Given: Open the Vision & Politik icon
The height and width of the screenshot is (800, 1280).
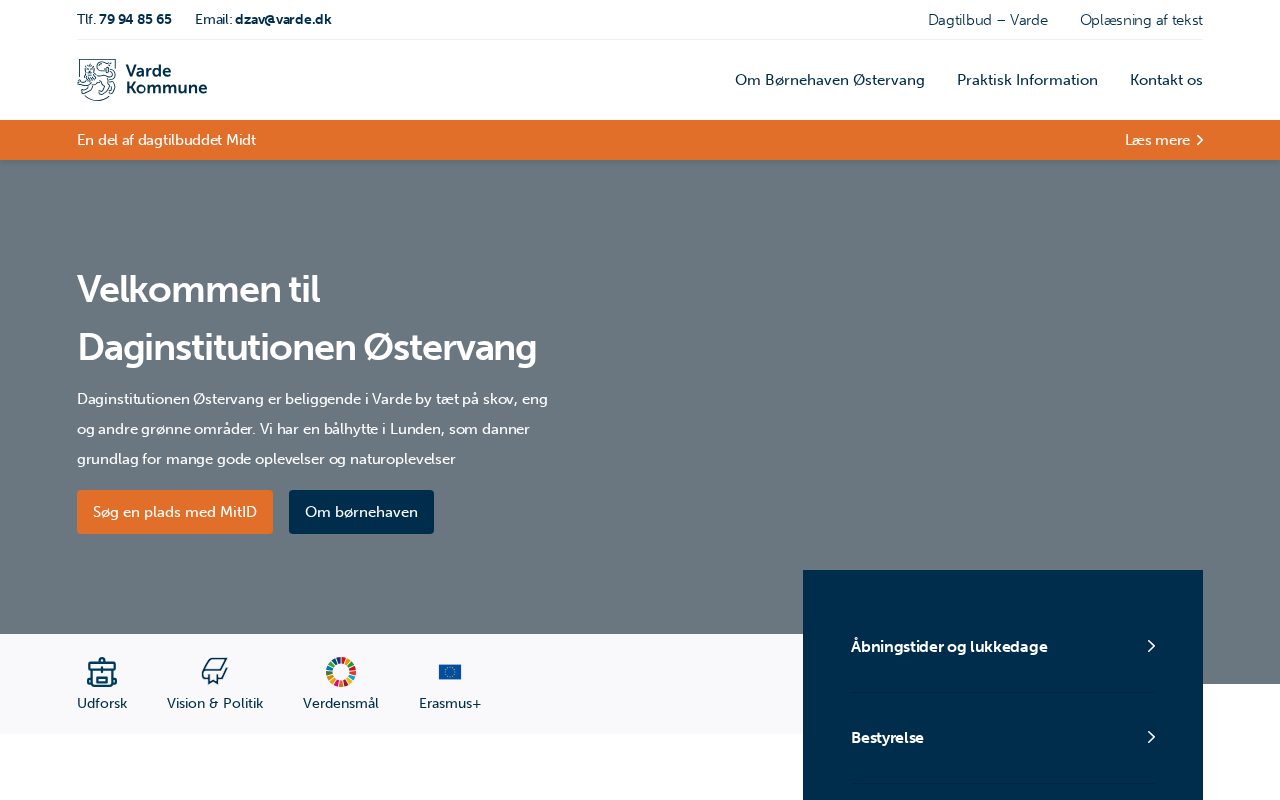Looking at the screenshot, I should pos(215,672).
